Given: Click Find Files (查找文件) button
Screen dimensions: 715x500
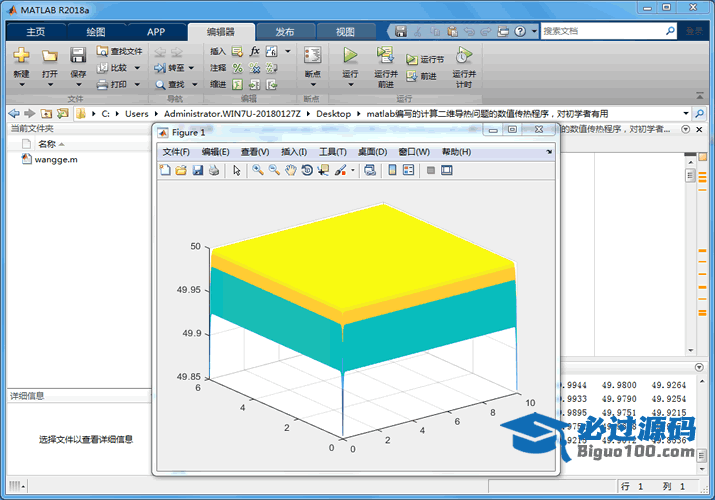Looking at the screenshot, I should [119, 51].
